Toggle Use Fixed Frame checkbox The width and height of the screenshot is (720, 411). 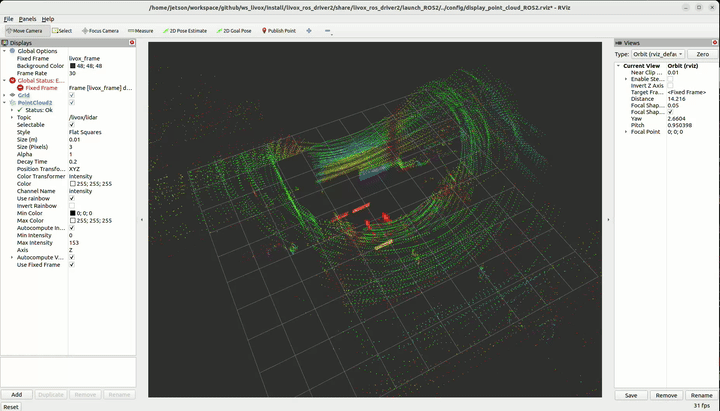[x=72, y=265]
